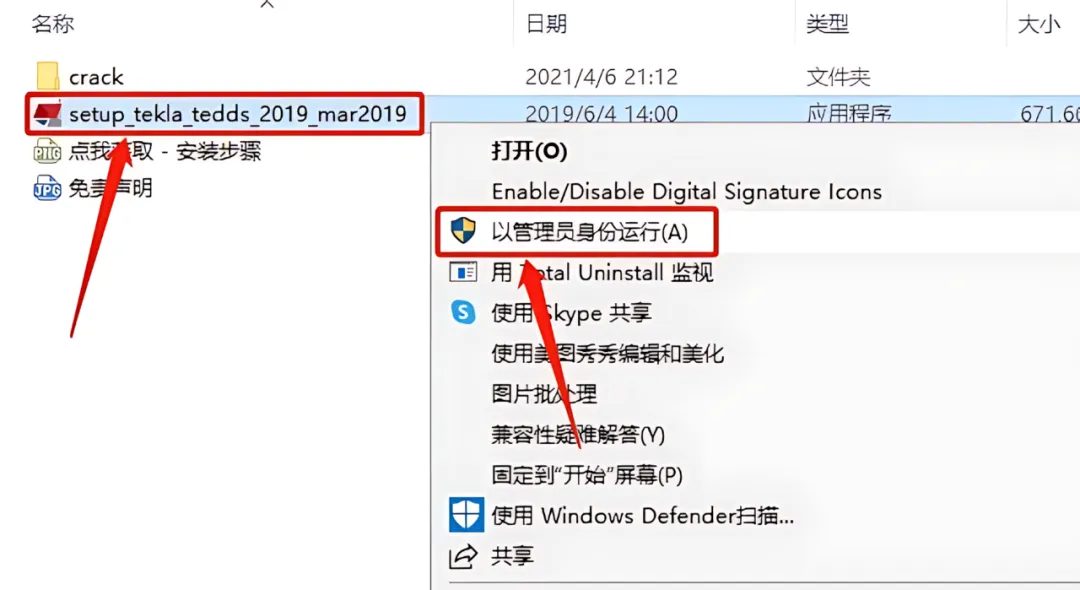Click the Windows Defender shield icon

point(466,515)
